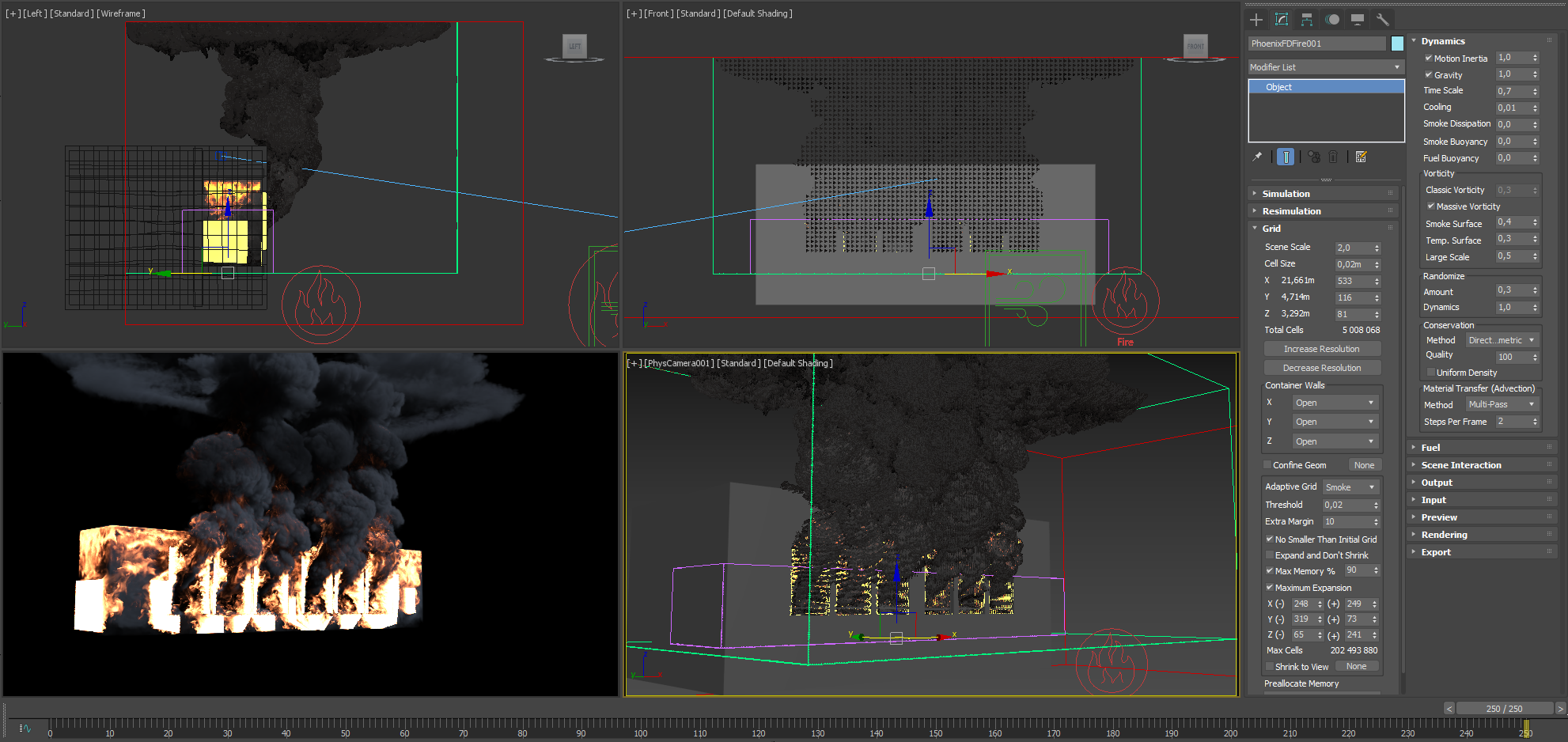
Task: Select the Fire source helper in Left viewport
Action: (x=320, y=305)
